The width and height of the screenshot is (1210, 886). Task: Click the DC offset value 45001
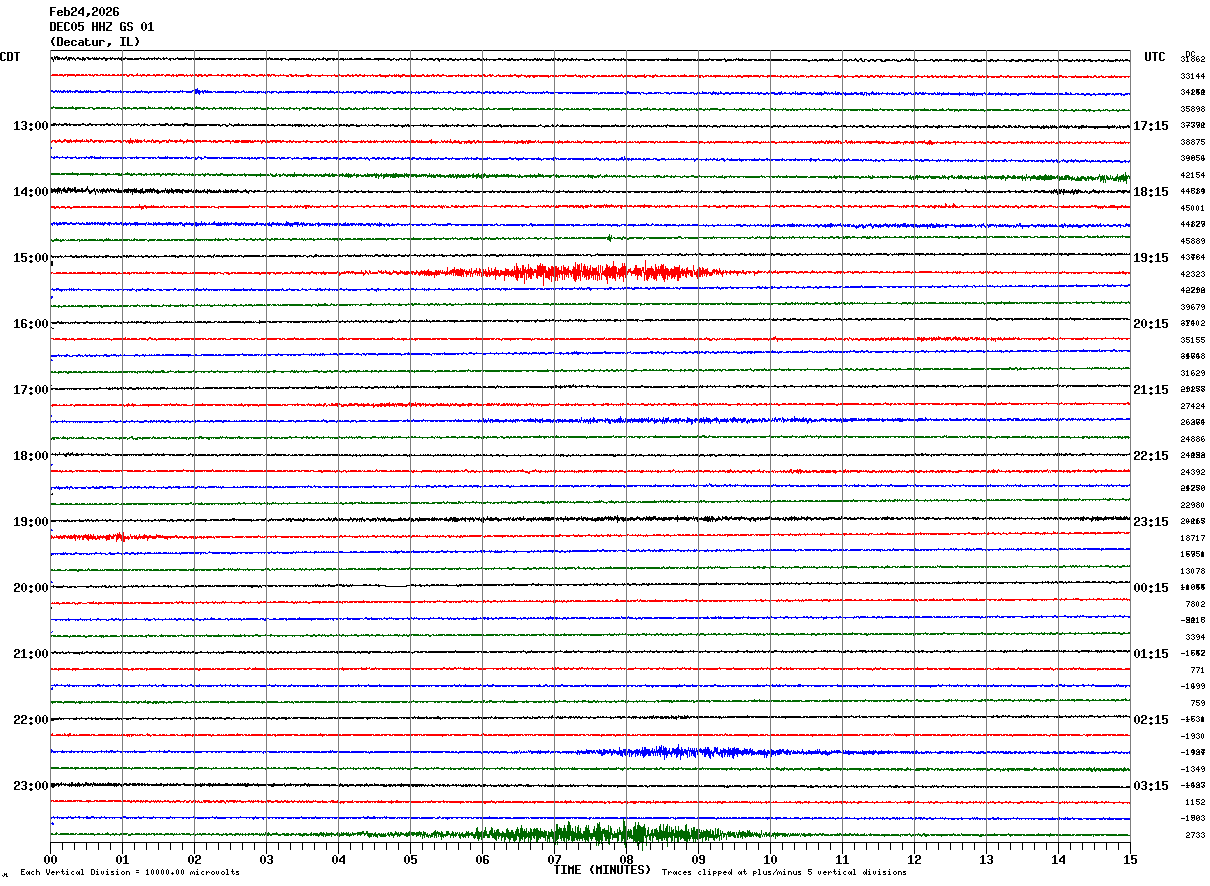tap(1192, 208)
